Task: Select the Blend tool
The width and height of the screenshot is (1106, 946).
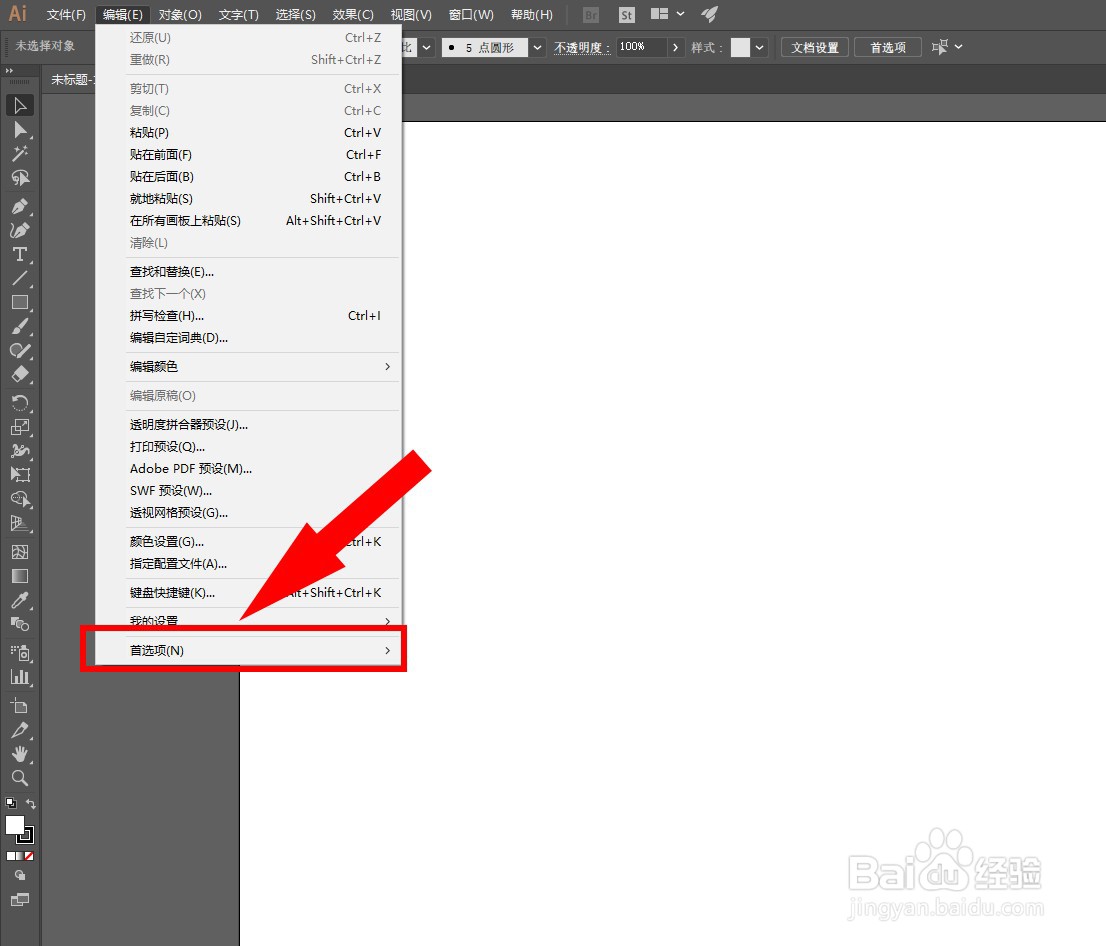Action: point(20,624)
